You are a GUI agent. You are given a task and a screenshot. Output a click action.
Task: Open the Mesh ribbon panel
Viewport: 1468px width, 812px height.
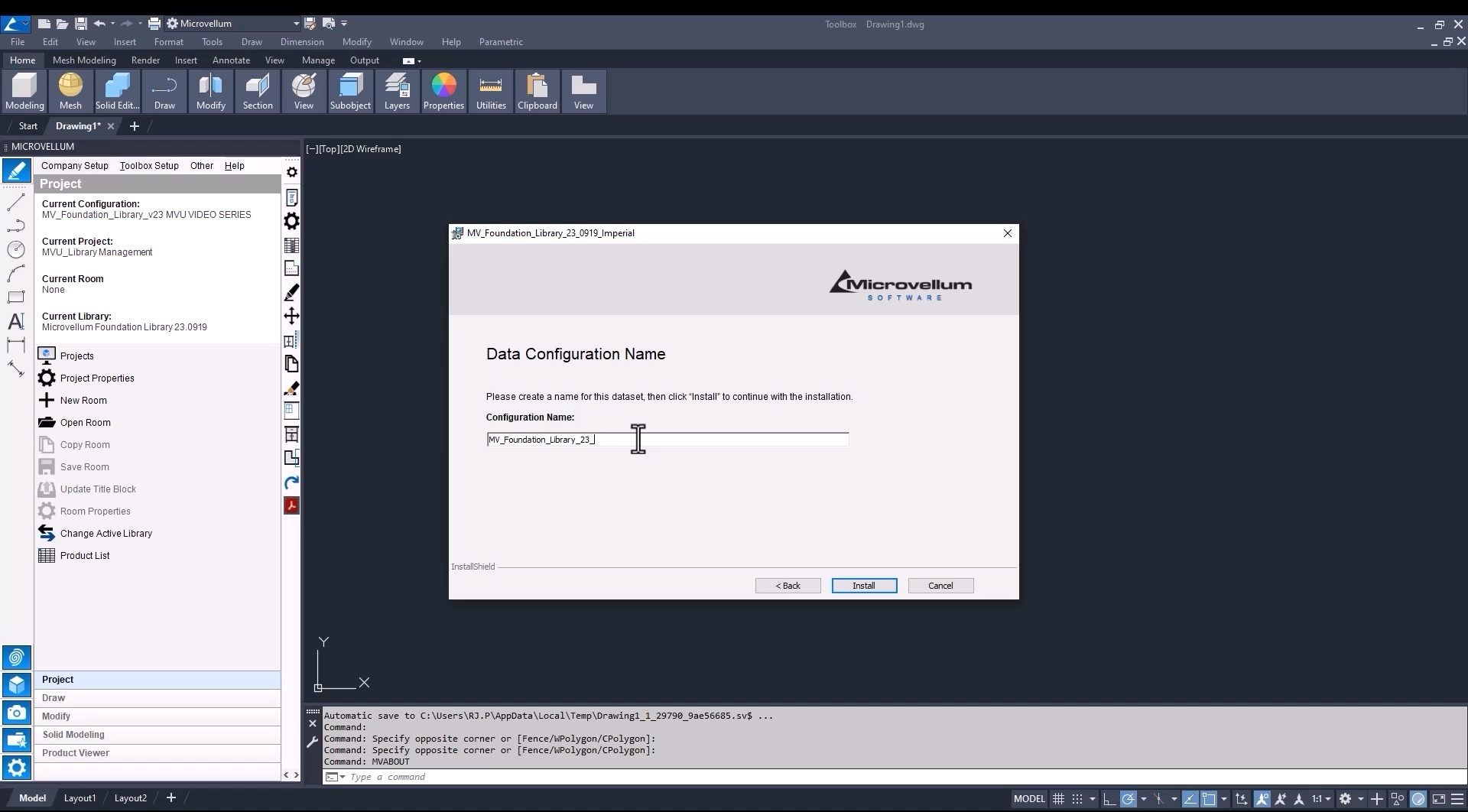70,92
